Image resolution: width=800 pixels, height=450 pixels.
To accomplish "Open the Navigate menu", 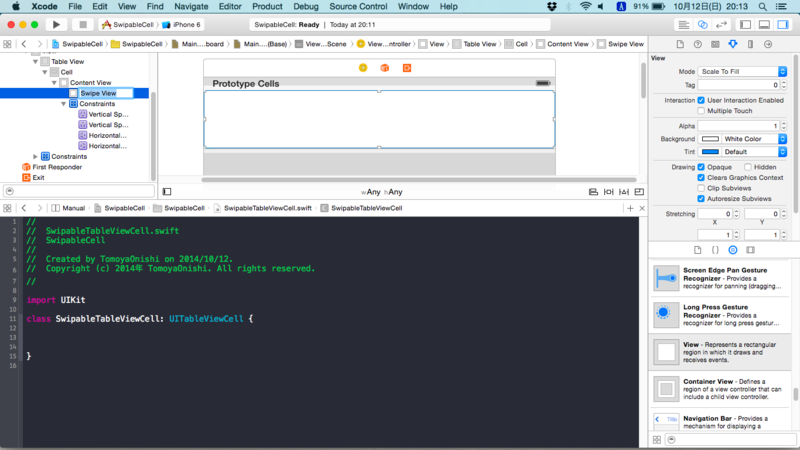I will 191,6.
